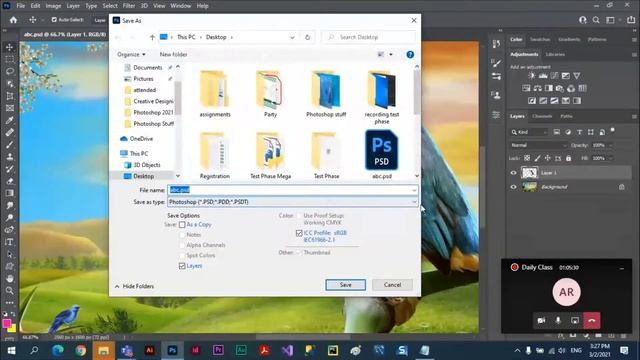
Task: Hide Layer 1 visibility eye
Action: click(513, 173)
